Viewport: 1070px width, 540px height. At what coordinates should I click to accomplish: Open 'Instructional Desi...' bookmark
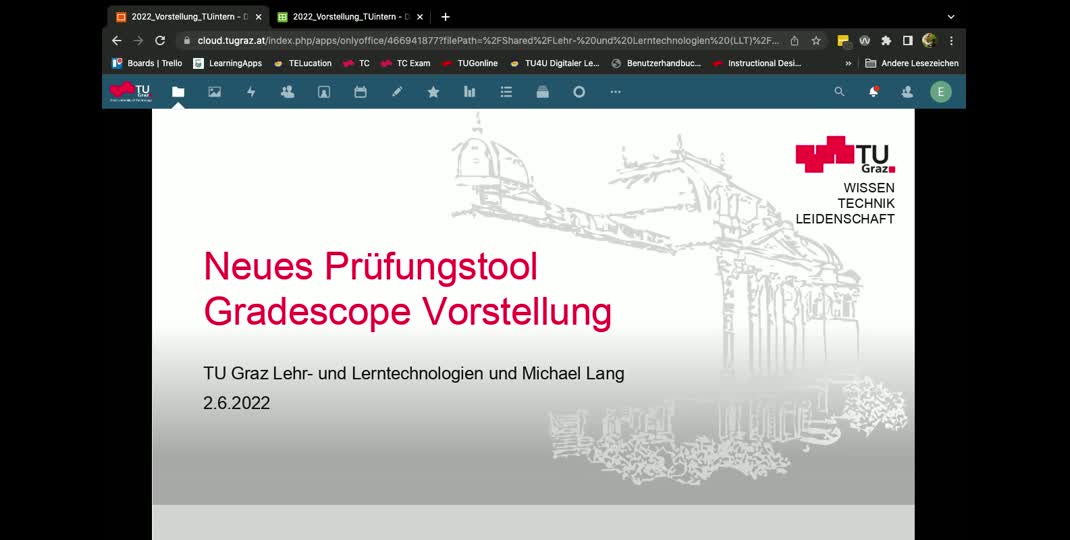757,63
